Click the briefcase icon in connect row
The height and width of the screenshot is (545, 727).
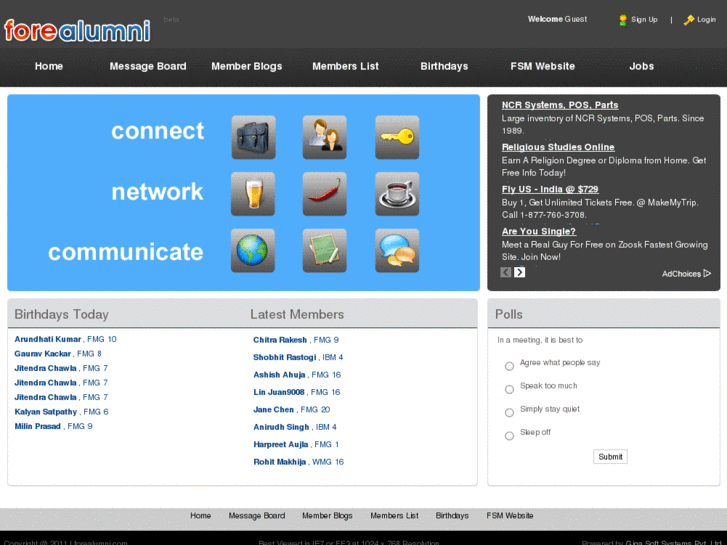pyautogui.click(x=253, y=137)
